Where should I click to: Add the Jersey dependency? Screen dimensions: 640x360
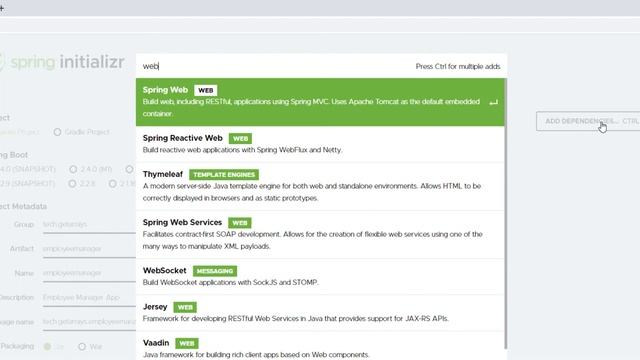point(320,313)
